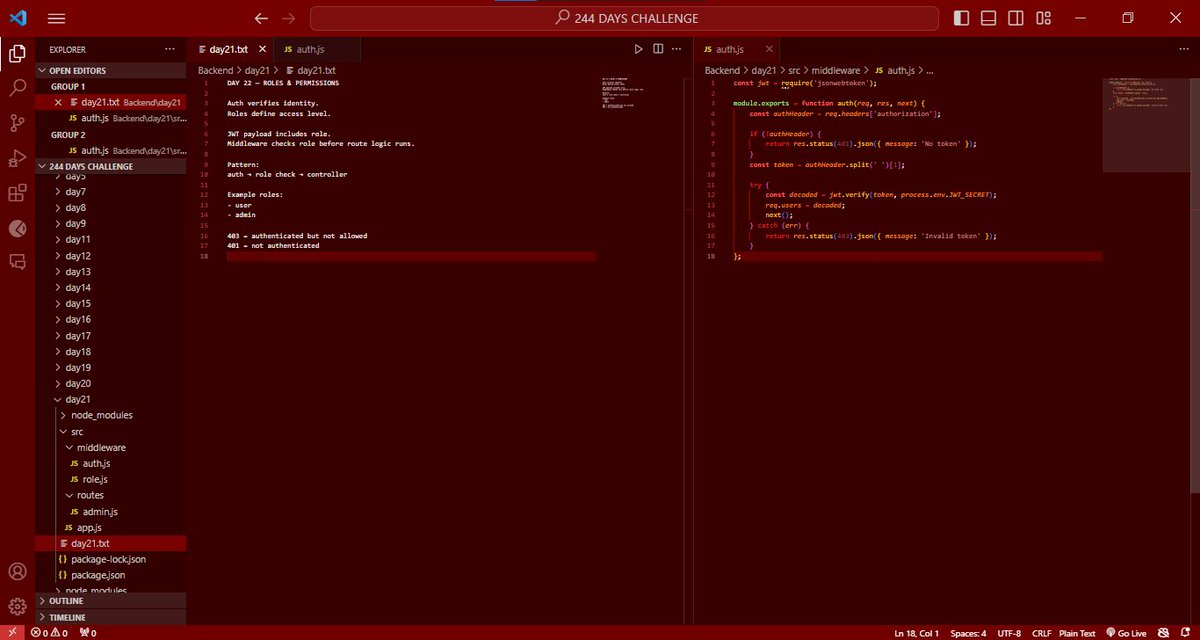Open the remote window indicator
The height and width of the screenshot is (640, 1200).
click(x=12, y=632)
